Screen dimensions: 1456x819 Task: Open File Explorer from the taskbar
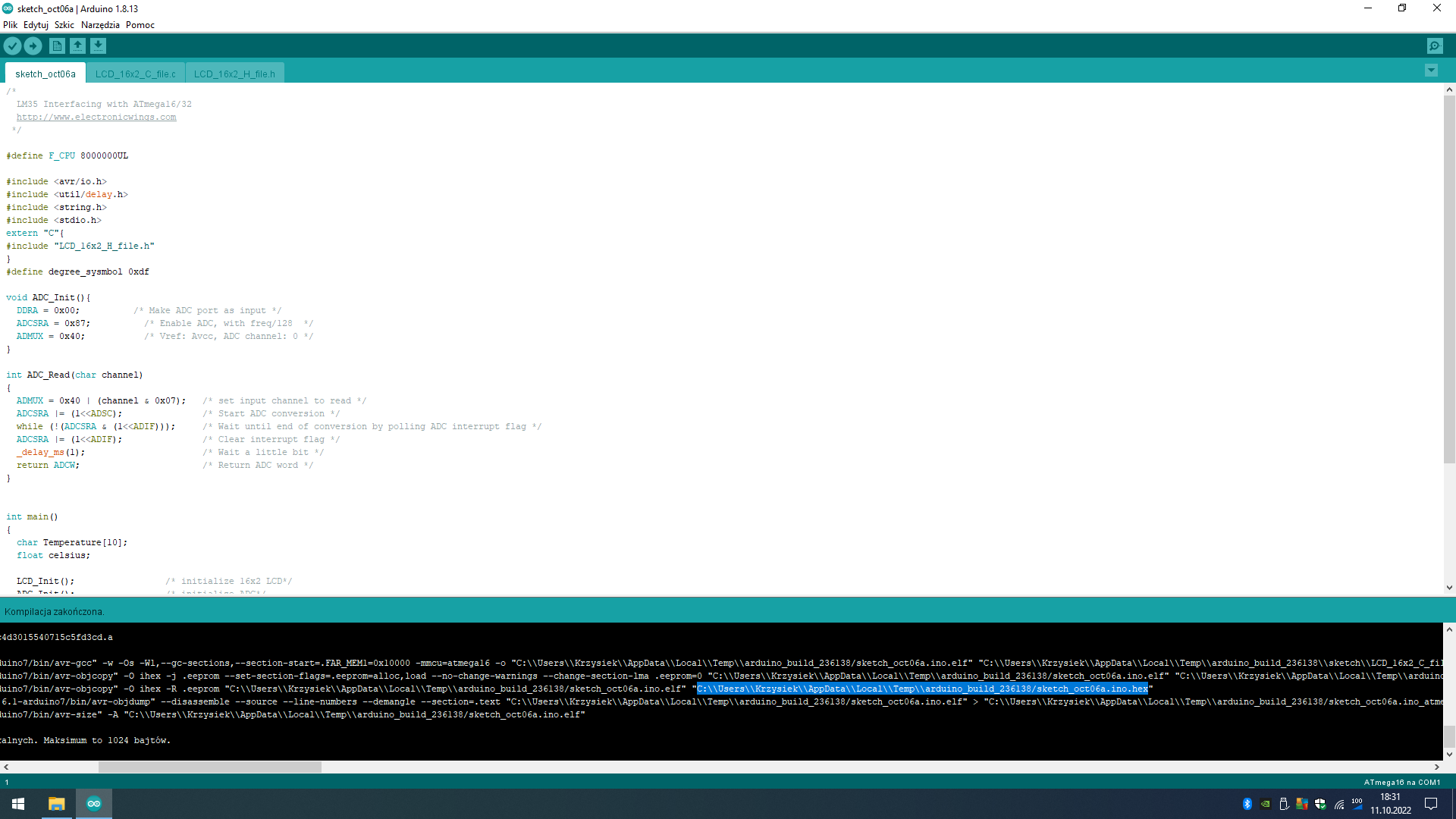(56, 804)
